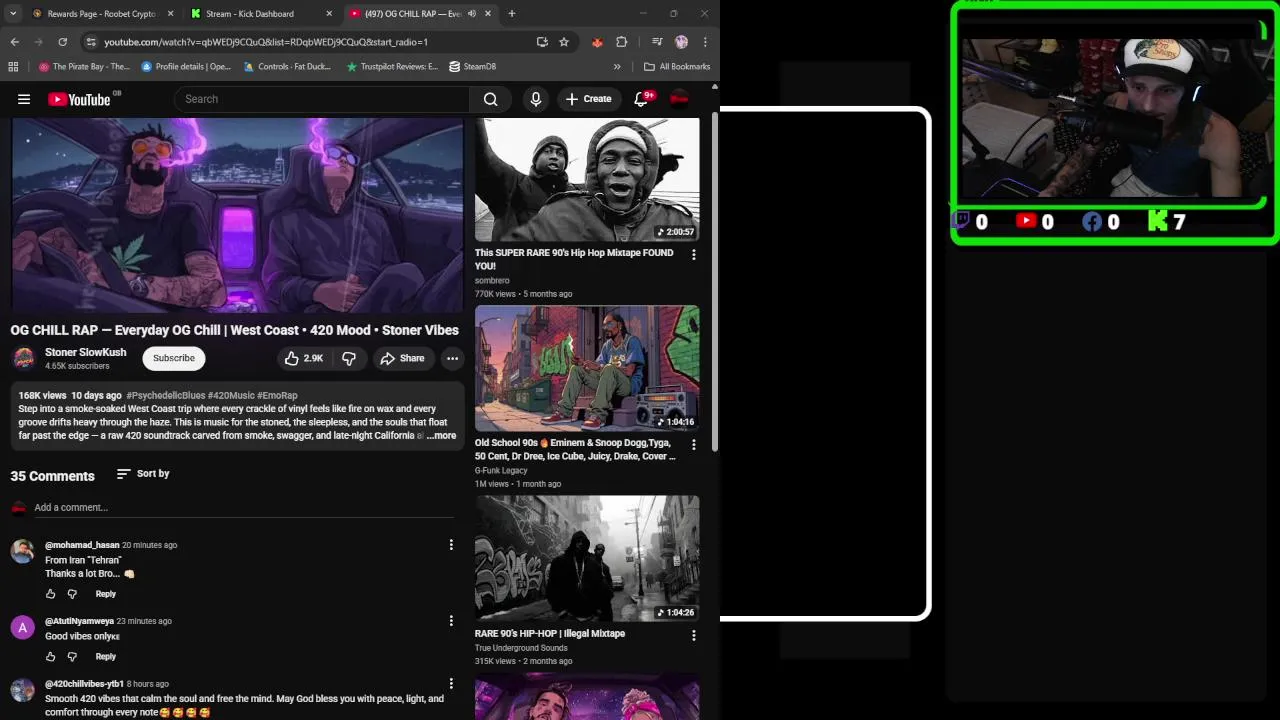Like the video with thumbs up
Screen dimensions: 1280x720
point(303,358)
